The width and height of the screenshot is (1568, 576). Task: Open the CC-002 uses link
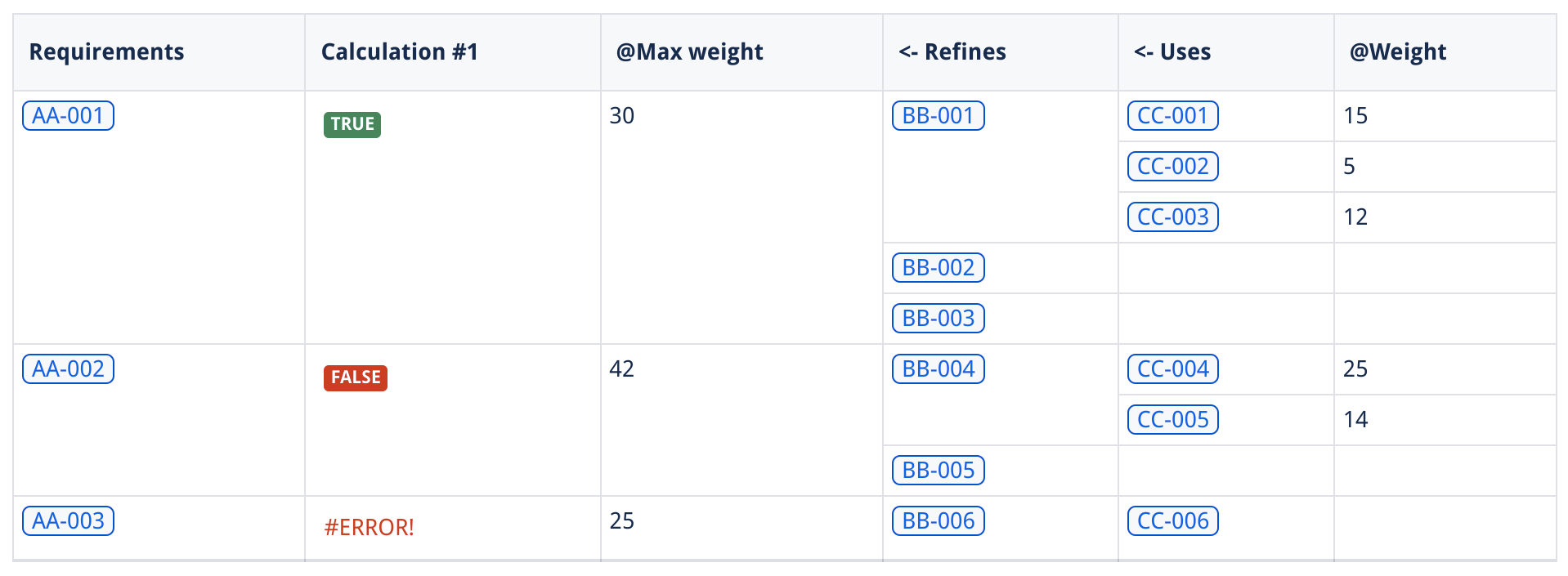pos(1172,167)
